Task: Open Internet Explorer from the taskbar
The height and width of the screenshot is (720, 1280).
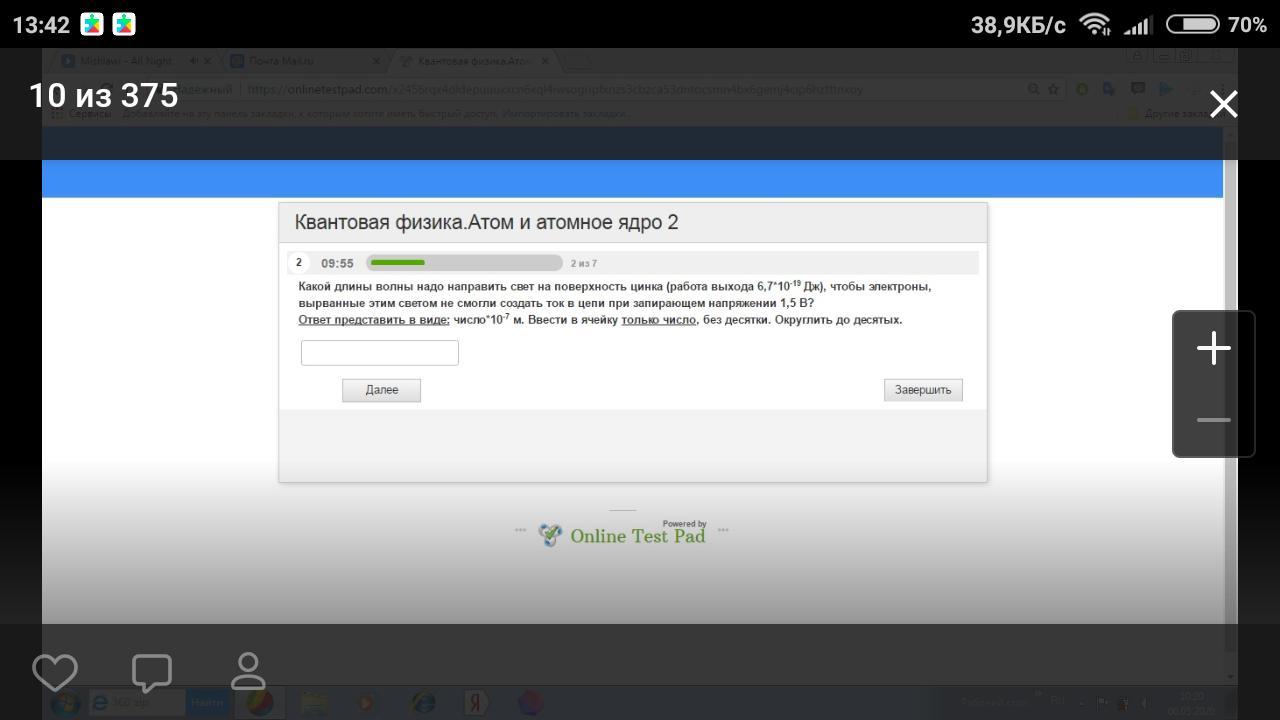Action: click(x=422, y=703)
